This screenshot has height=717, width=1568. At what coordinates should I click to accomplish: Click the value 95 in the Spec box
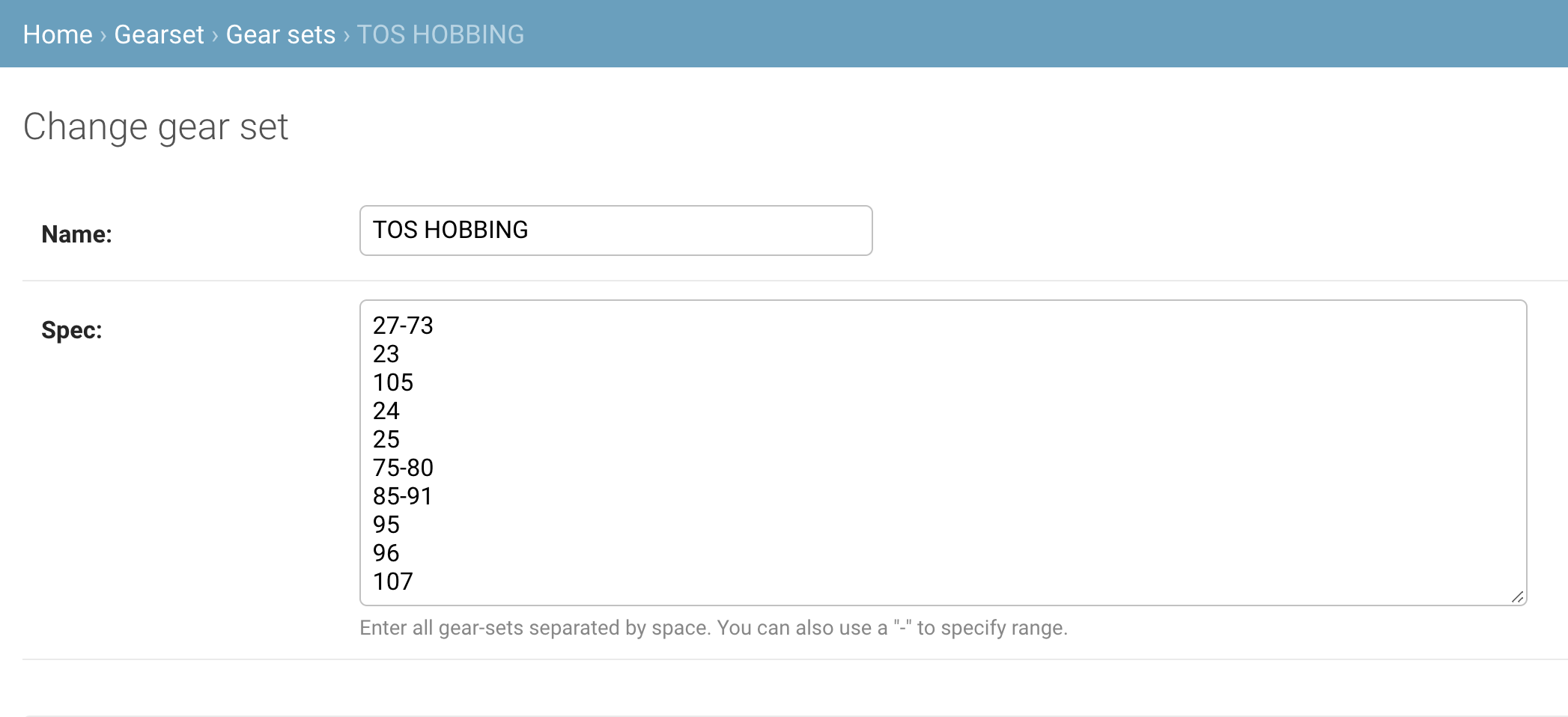[386, 524]
